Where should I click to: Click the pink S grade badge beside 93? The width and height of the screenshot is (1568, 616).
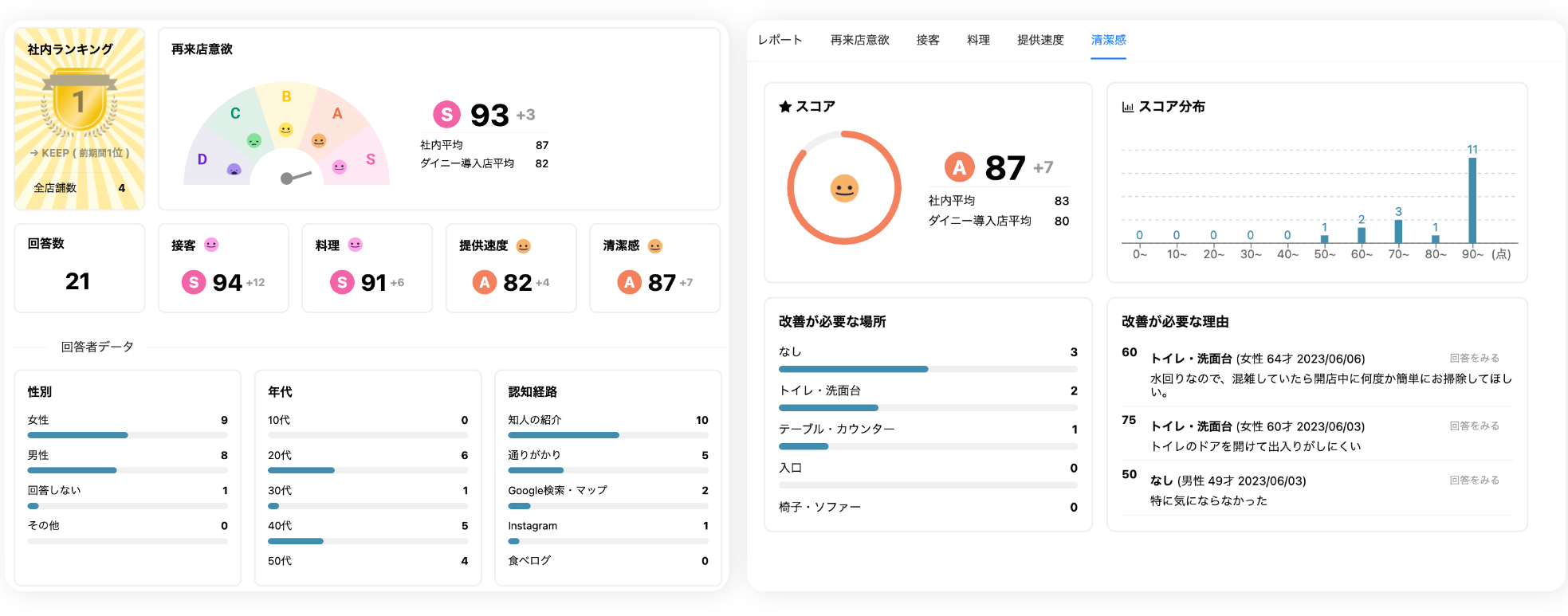[446, 115]
